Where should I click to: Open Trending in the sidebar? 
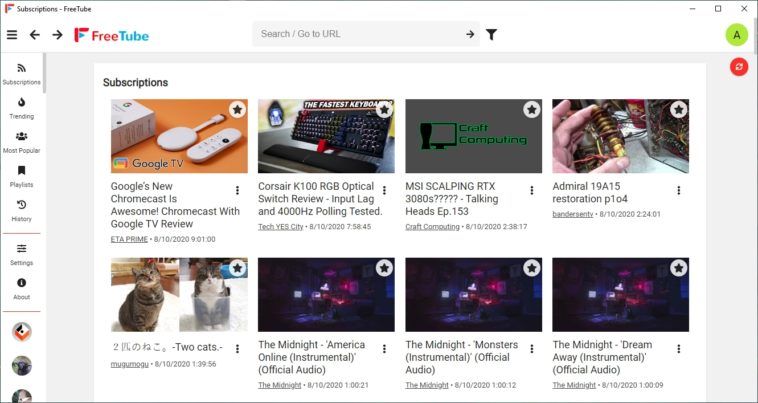click(22, 108)
